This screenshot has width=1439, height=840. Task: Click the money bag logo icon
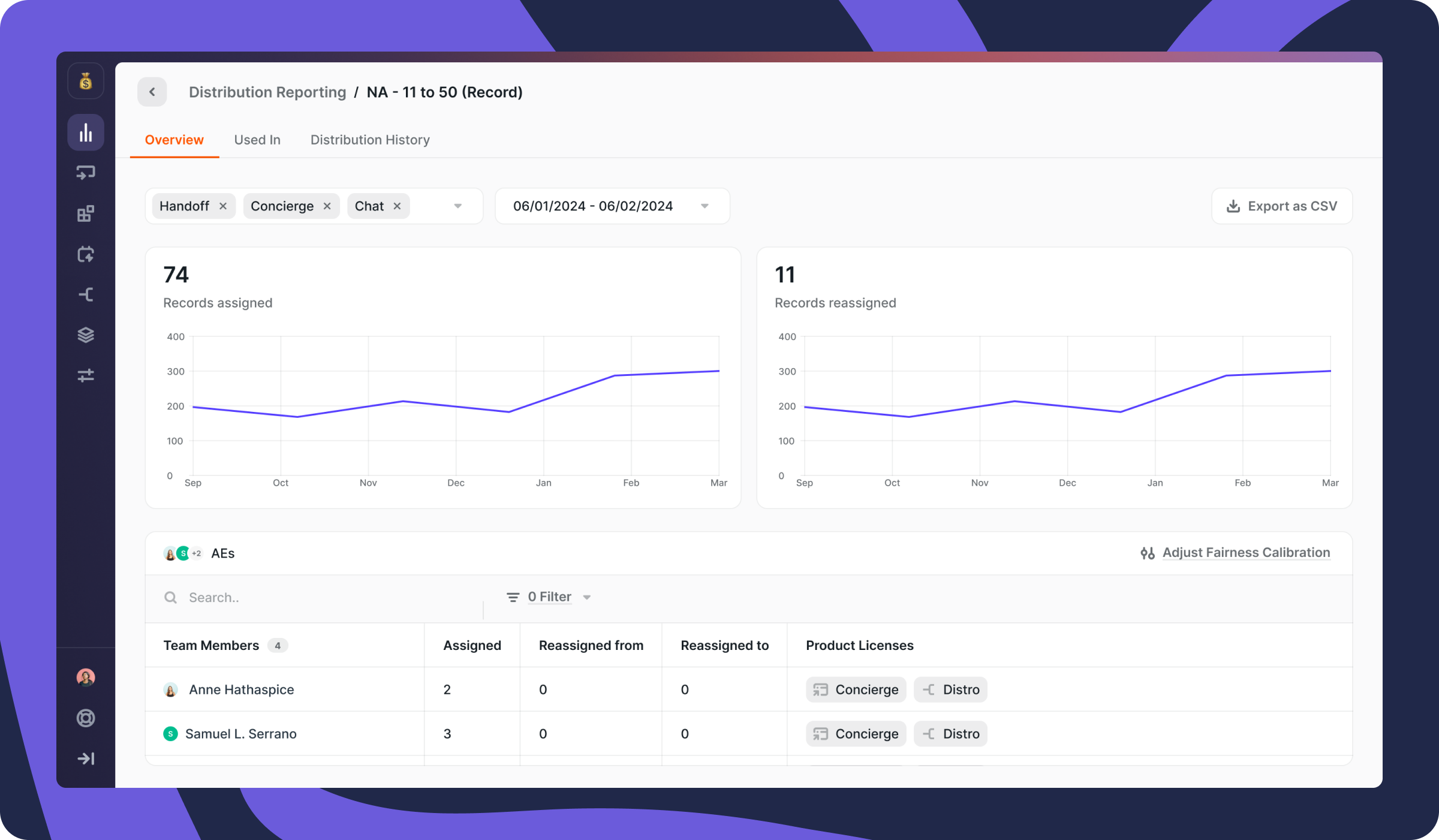pos(86,81)
